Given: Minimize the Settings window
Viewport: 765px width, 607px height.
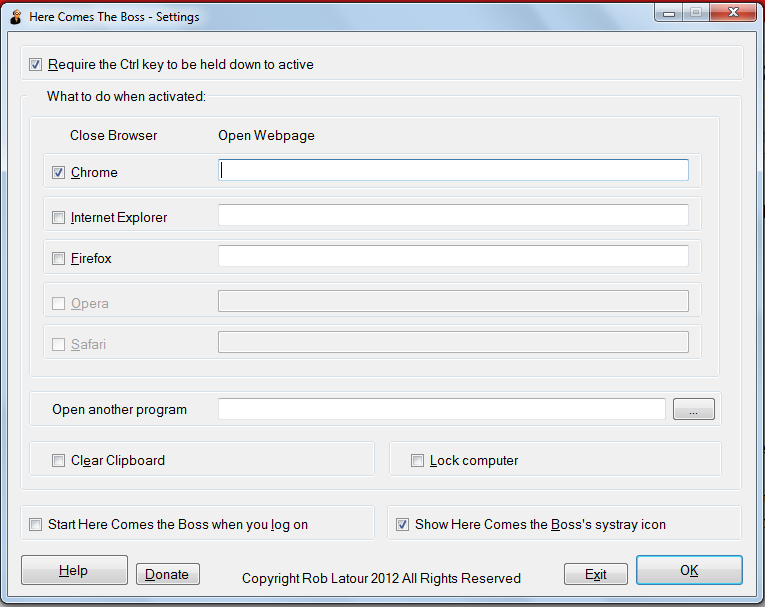Looking at the screenshot, I should [668, 13].
